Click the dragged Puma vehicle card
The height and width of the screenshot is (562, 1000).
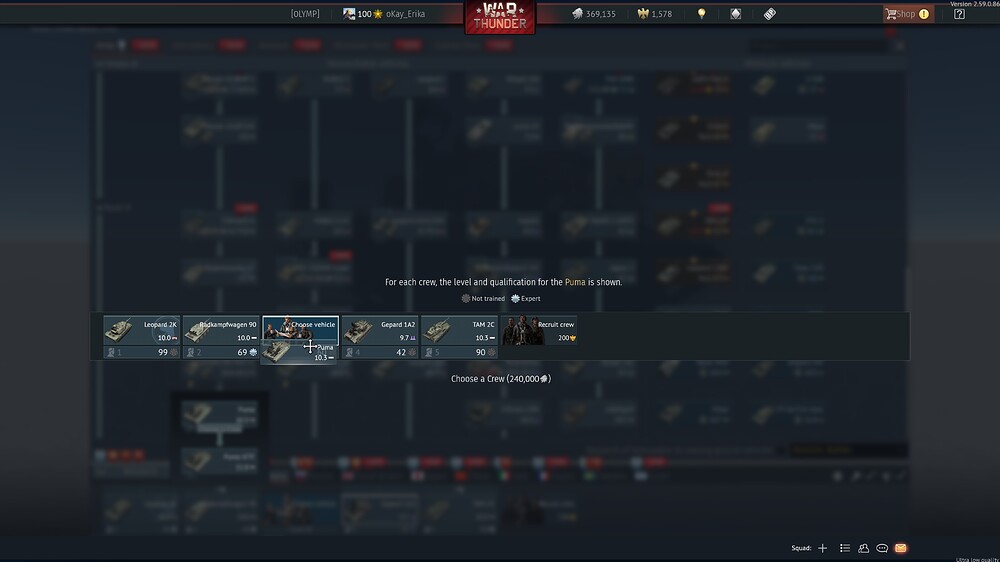click(x=299, y=352)
